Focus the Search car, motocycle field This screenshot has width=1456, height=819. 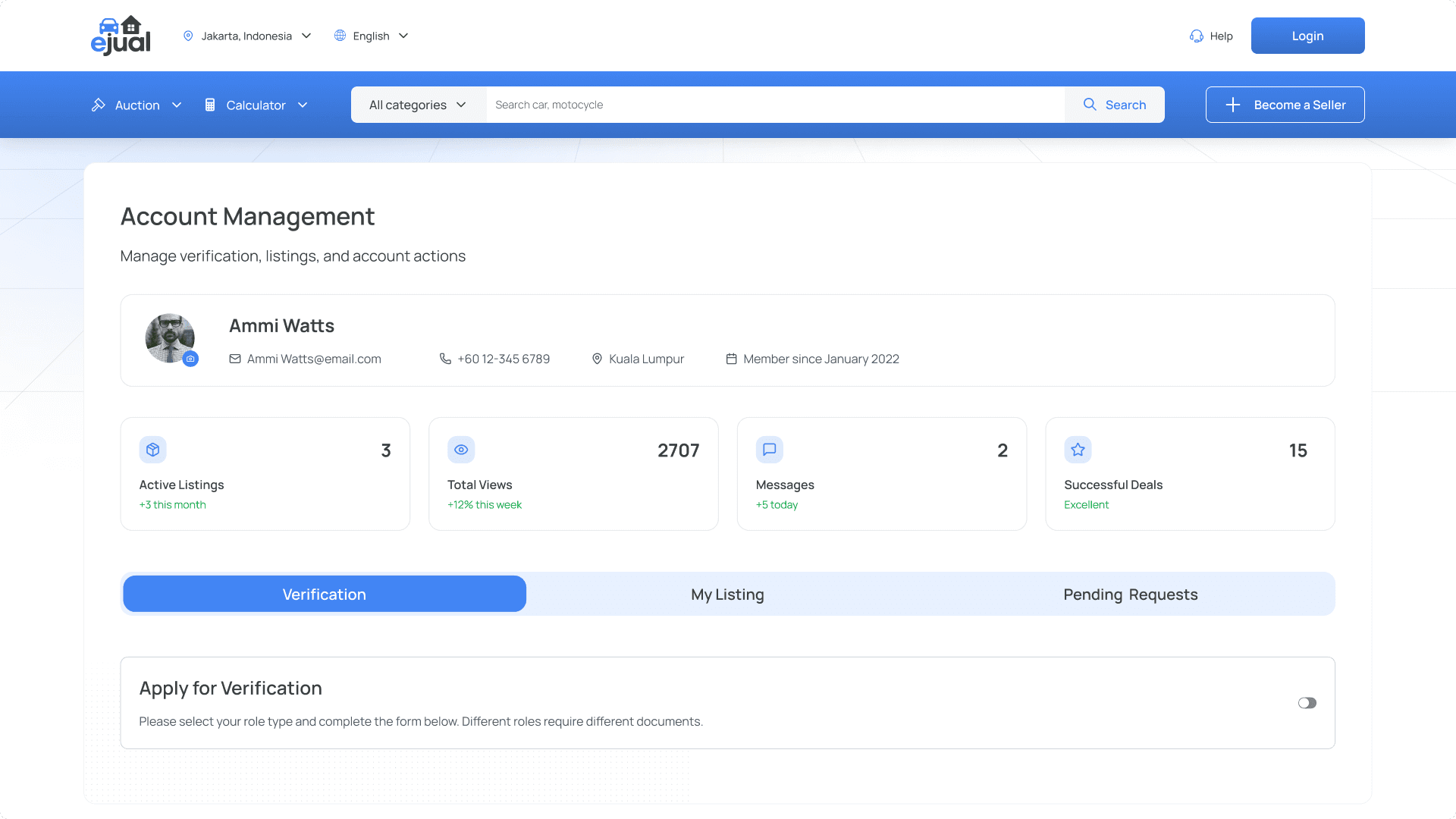click(773, 105)
